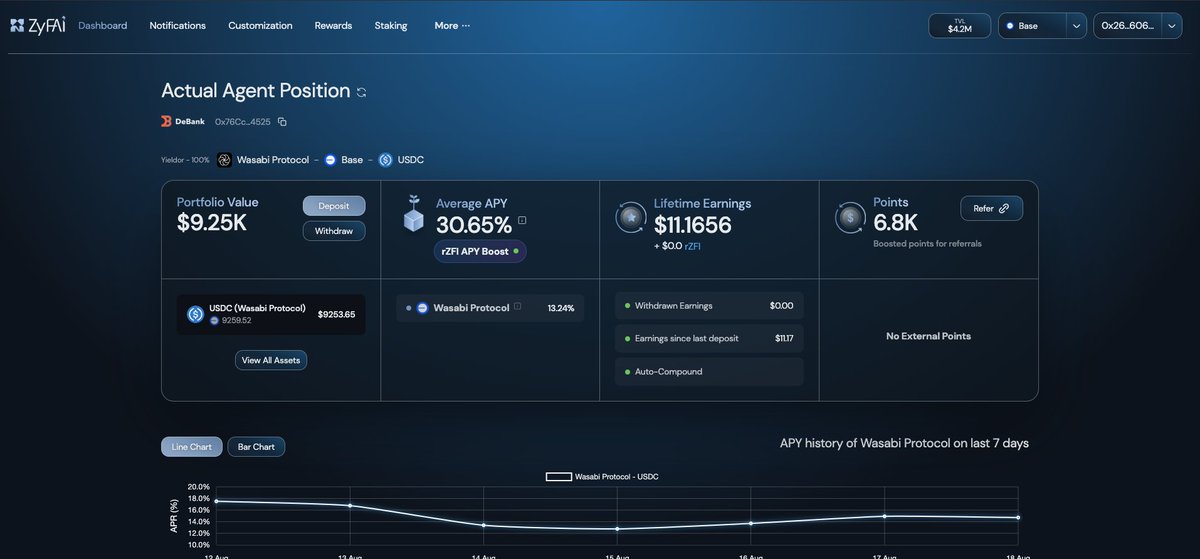Open the info icon beside 30.65%

522,221
